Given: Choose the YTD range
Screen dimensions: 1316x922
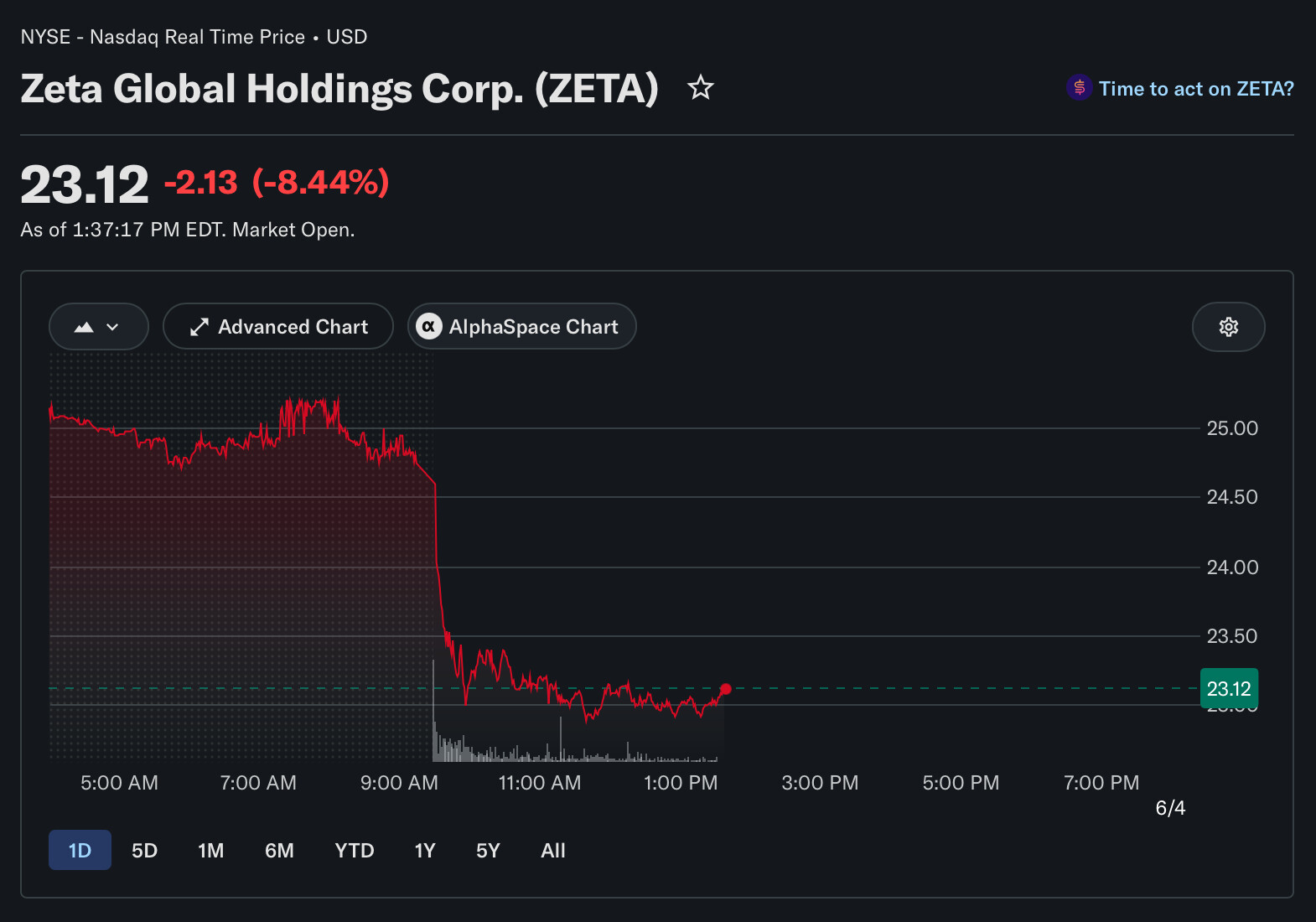Looking at the screenshot, I should (x=354, y=850).
